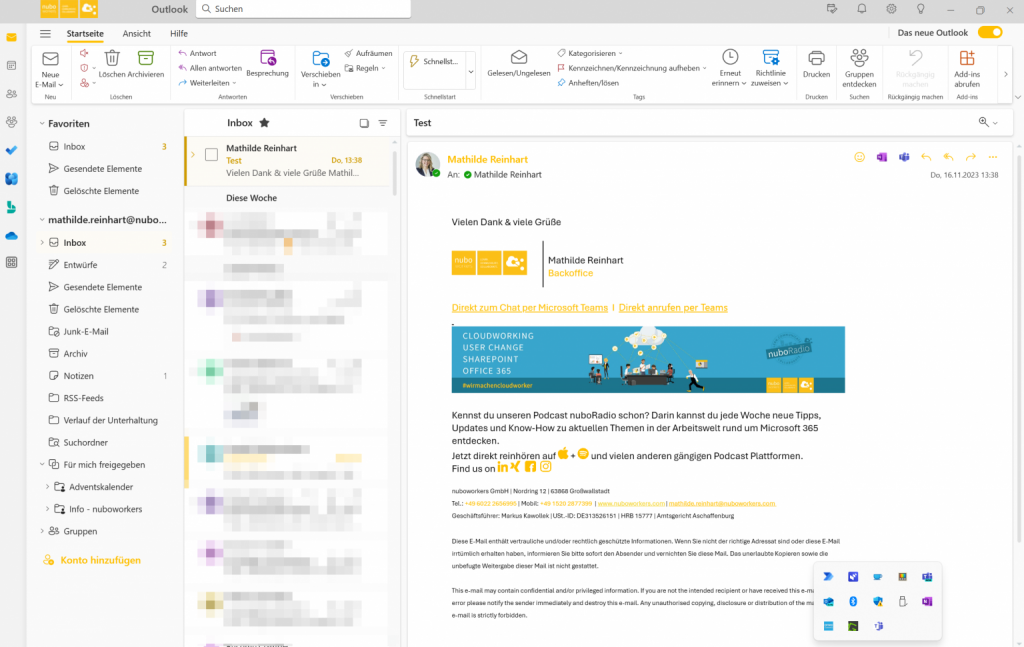Image resolution: width=1024 pixels, height=647 pixels.
Task: Open the Calendar module in left rail
Action: pyautogui.click(x=11, y=65)
